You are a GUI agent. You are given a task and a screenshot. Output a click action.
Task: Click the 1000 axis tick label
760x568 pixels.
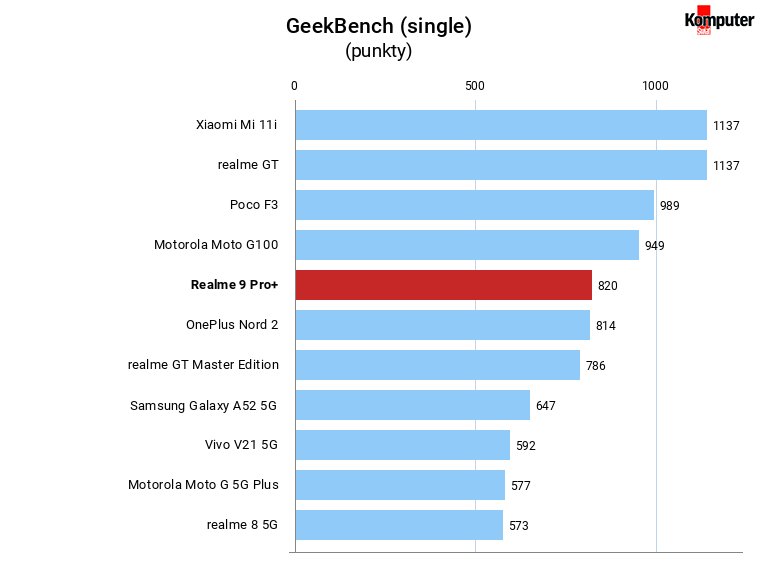[655, 86]
